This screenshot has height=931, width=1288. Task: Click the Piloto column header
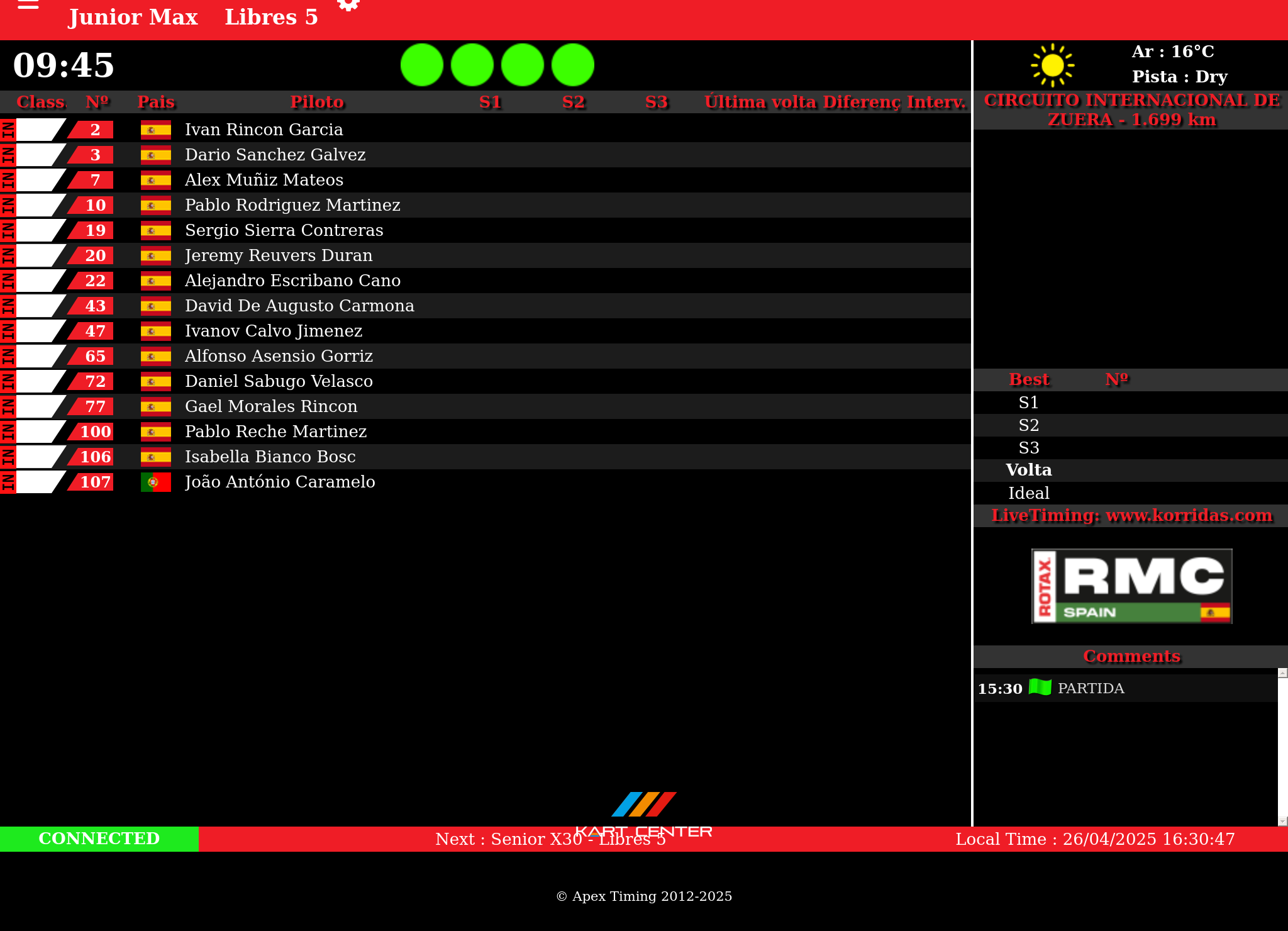tap(317, 102)
